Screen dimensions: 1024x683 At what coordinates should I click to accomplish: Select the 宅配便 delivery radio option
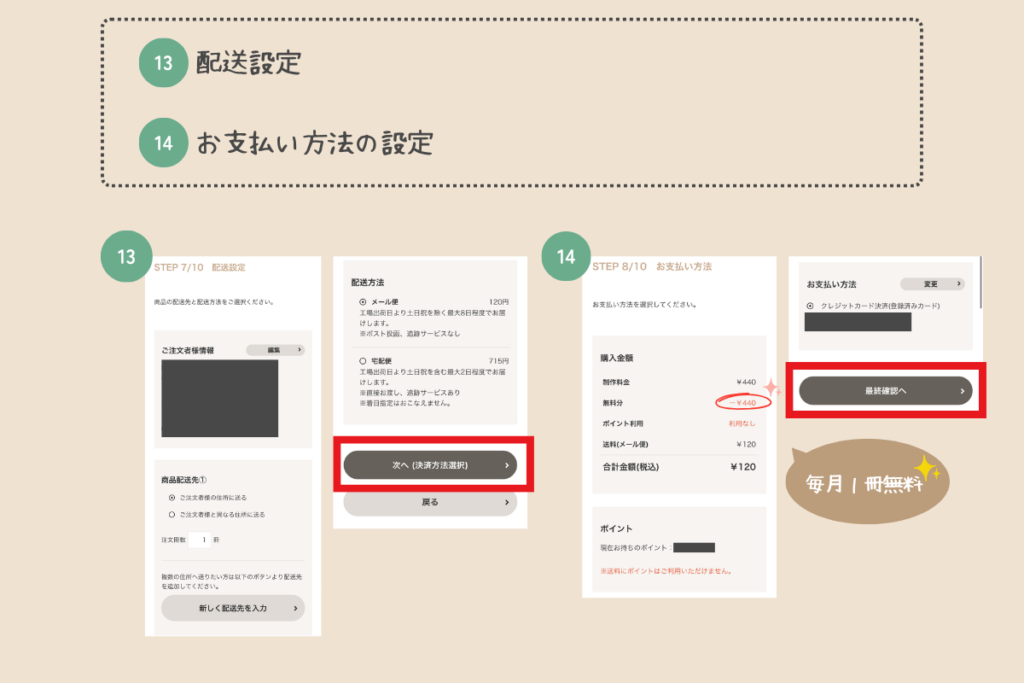[362, 360]
